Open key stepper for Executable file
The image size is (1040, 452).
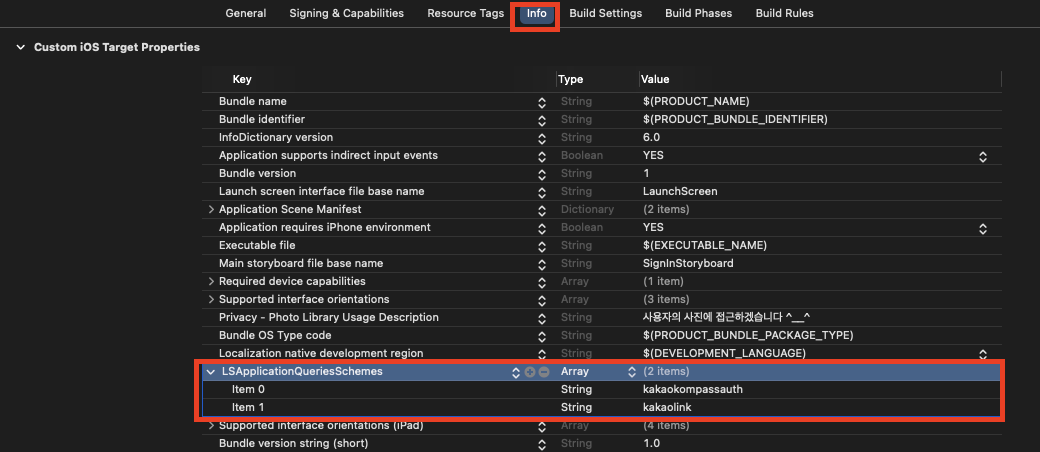pos(542,246)
